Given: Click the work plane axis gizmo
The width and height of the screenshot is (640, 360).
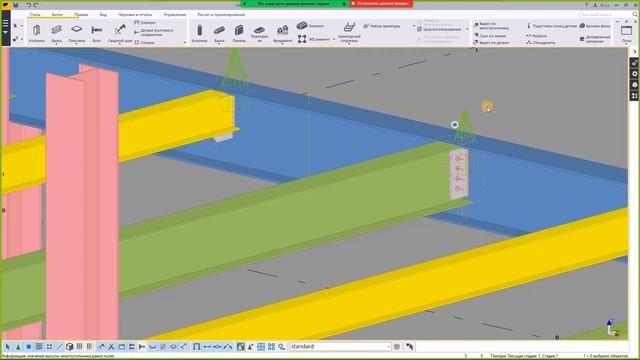Looking at the screenshot, I should click(613, 328).
